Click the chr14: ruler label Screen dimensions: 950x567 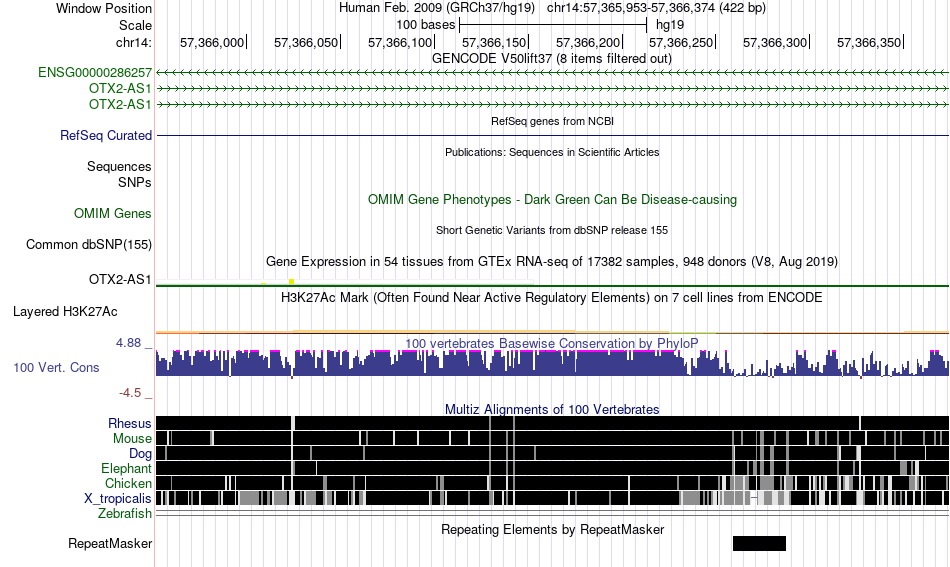click(134, 42)
